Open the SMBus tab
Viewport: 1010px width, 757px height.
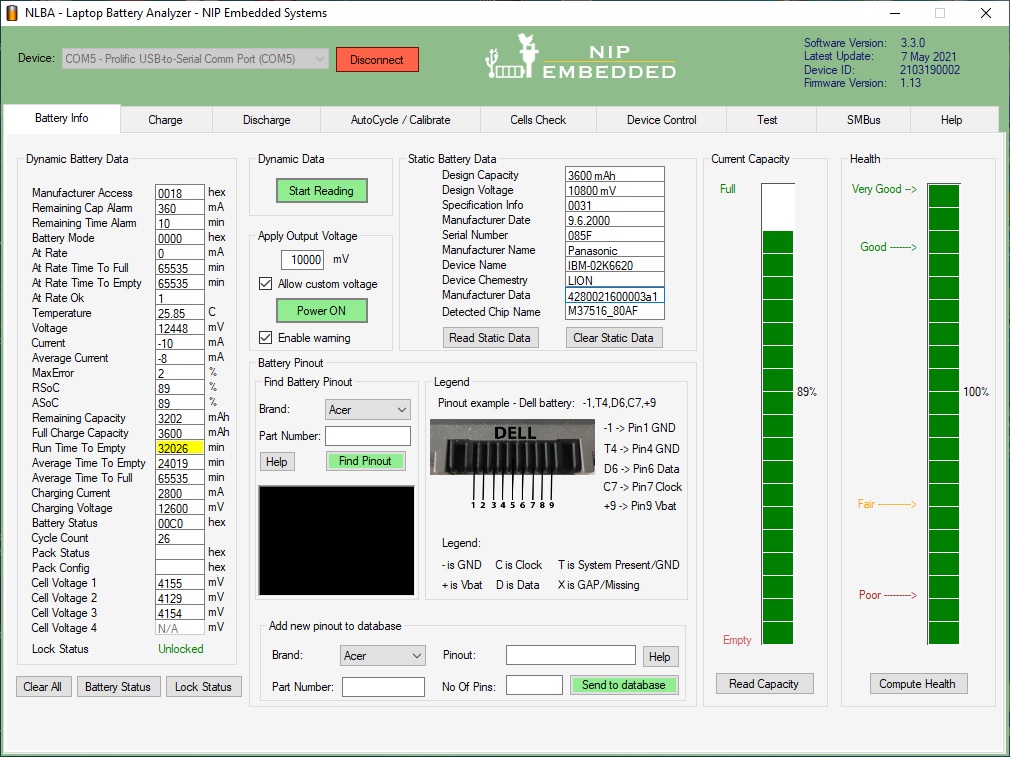(x=864, y=120)
